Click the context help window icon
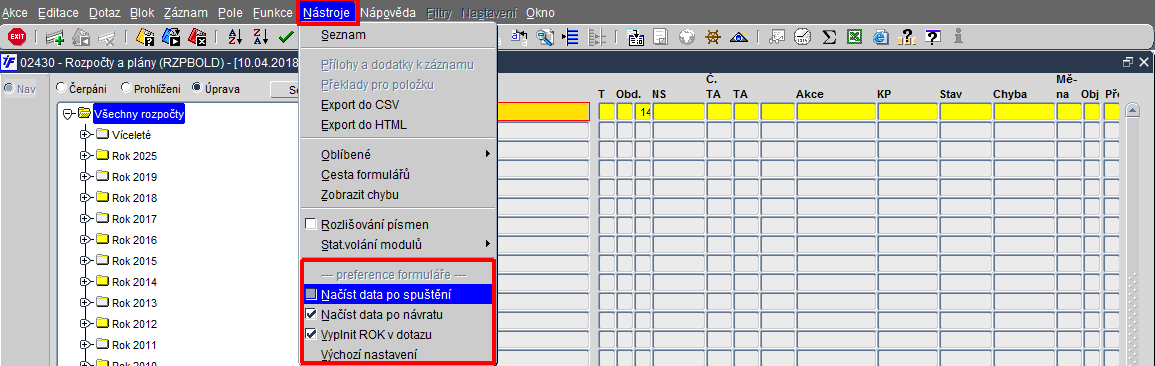 tap(933, 37)
